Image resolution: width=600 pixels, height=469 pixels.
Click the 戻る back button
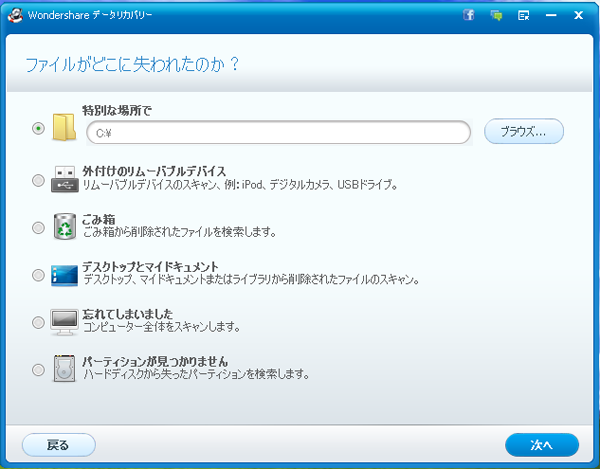tap(59, 445)
